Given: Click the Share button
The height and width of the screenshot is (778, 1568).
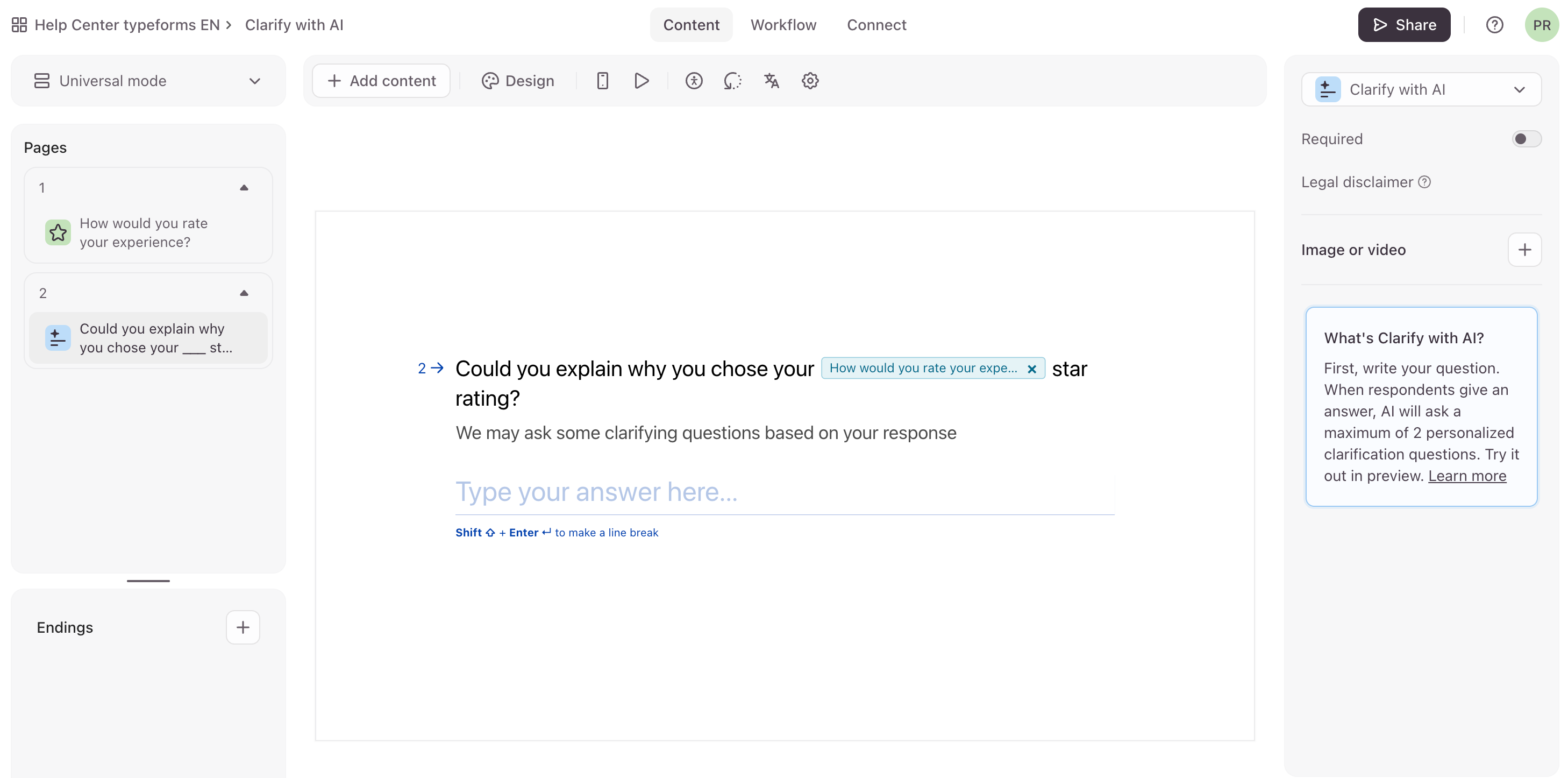Looking at the screenshot, I should (x=1403, y=25).
